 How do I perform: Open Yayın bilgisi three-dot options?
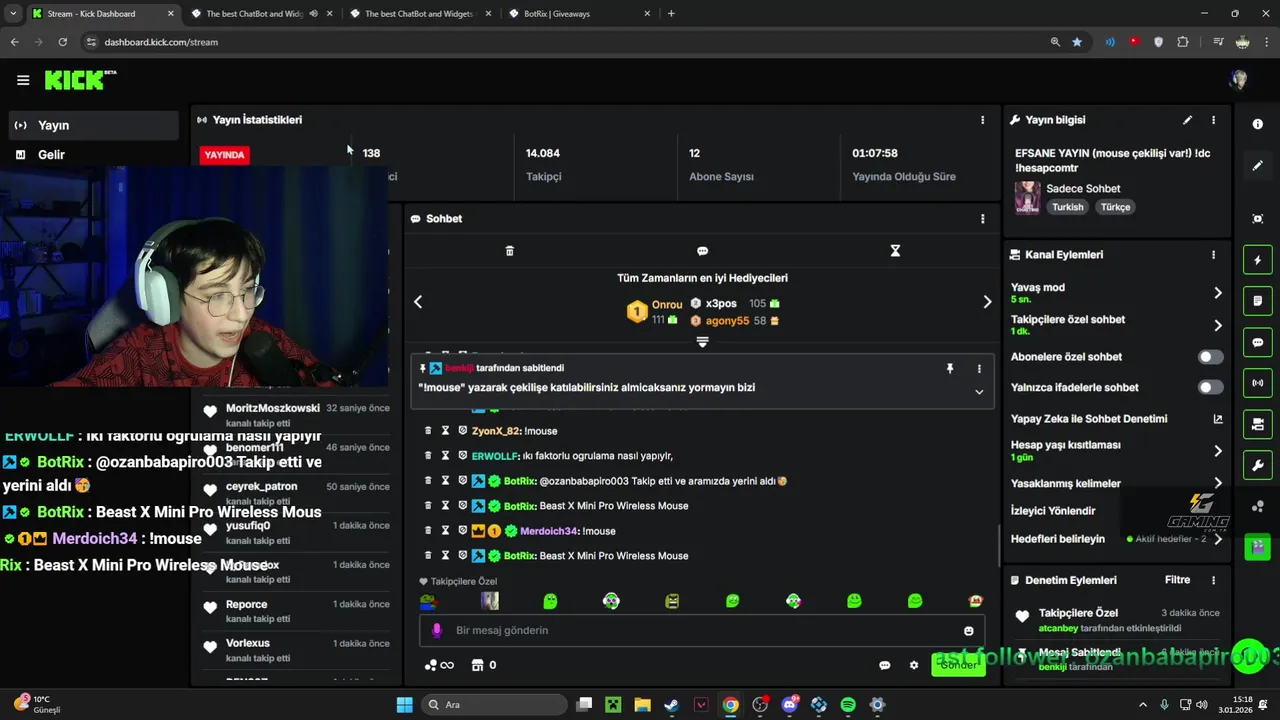coord(1213,120)
